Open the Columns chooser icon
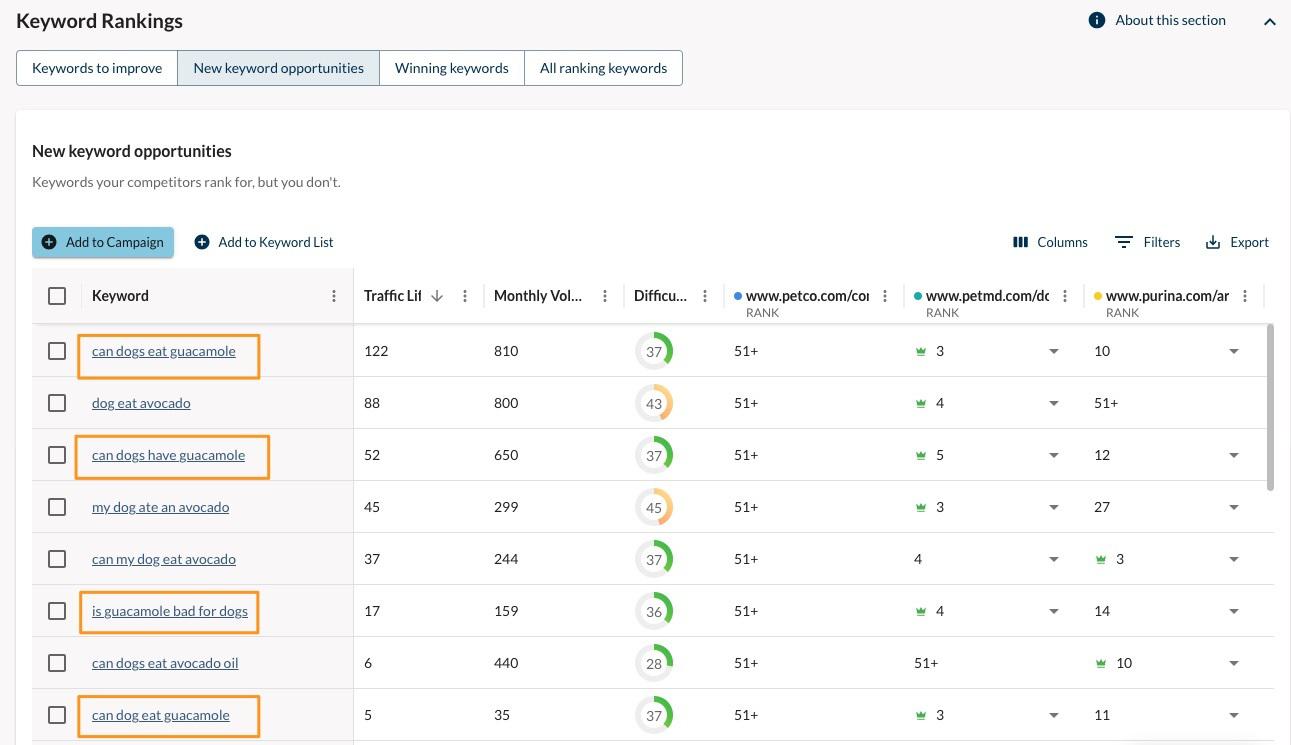 pyautogui.click(x=1020, y=242)
